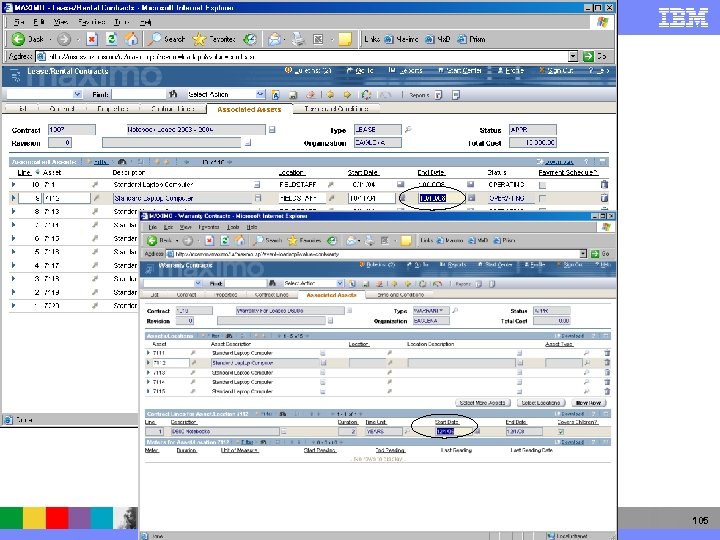Delete line 10 asset row via trash icon
This screenshot has height=540, width=720.
pos(604,185)
